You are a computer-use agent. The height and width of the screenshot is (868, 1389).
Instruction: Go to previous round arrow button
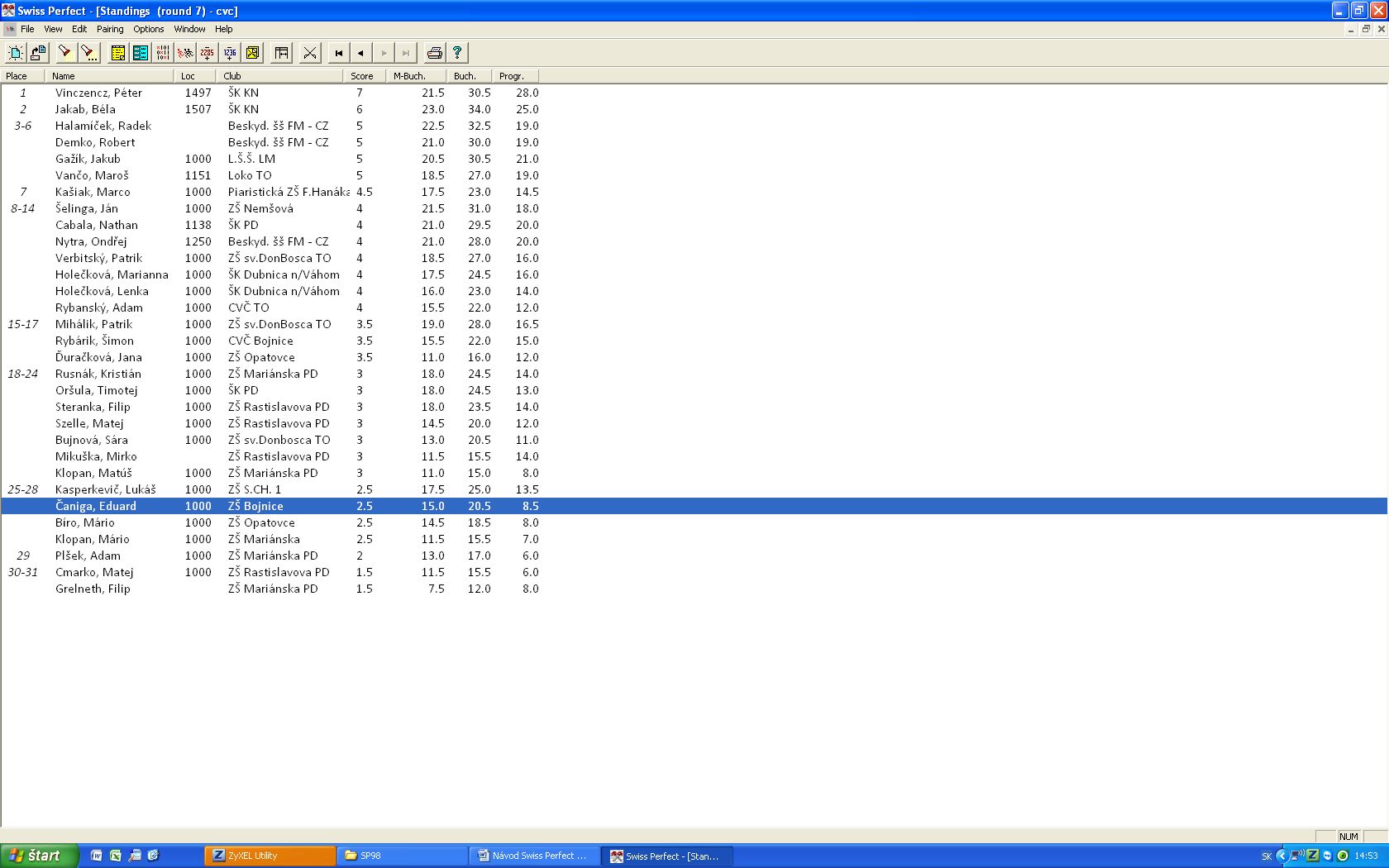coord(361,53)
